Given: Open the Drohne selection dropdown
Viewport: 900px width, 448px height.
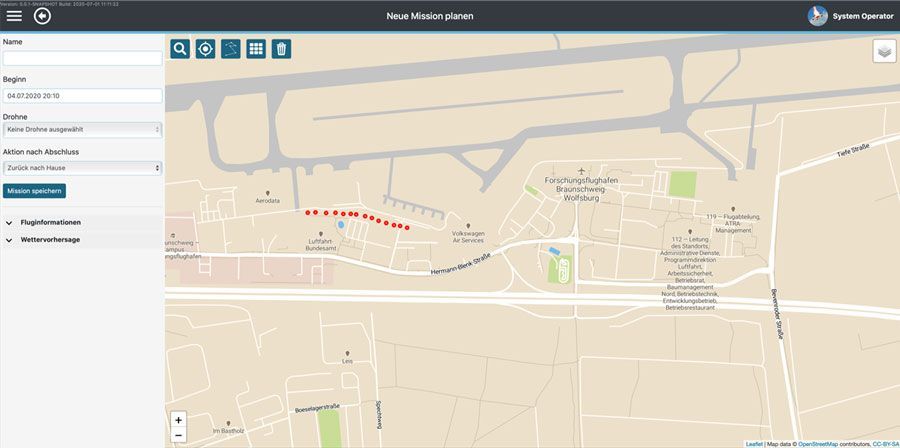Looking at the screenshot, I should pos(82,129).
